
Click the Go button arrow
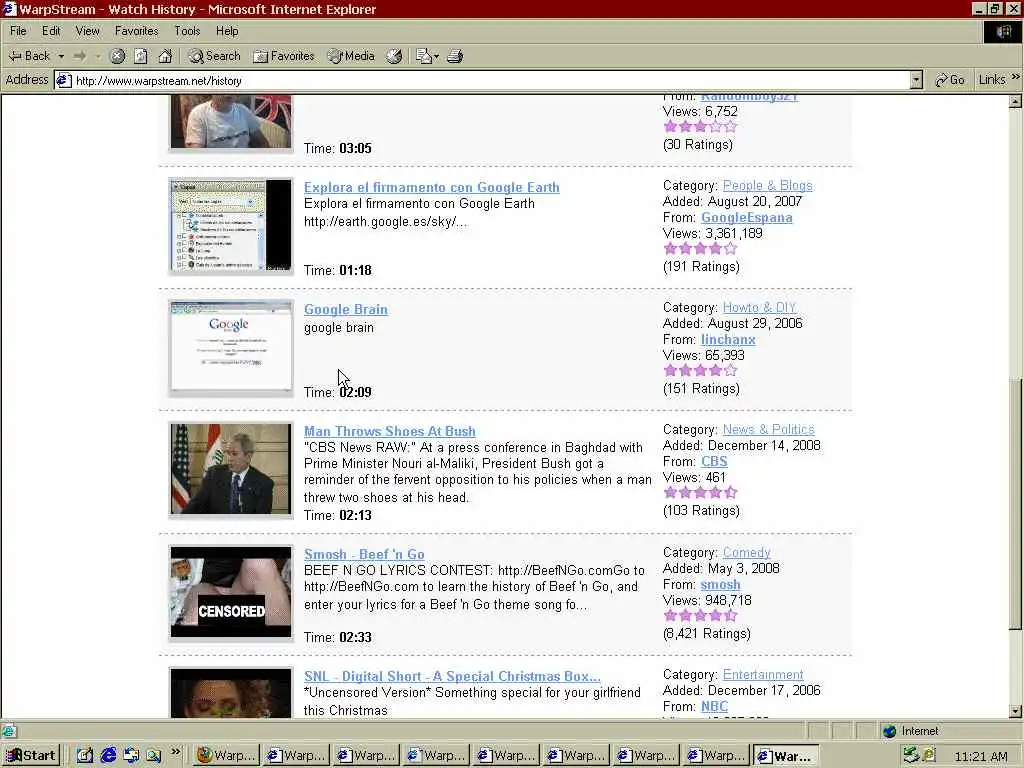[x=950, y=80]
